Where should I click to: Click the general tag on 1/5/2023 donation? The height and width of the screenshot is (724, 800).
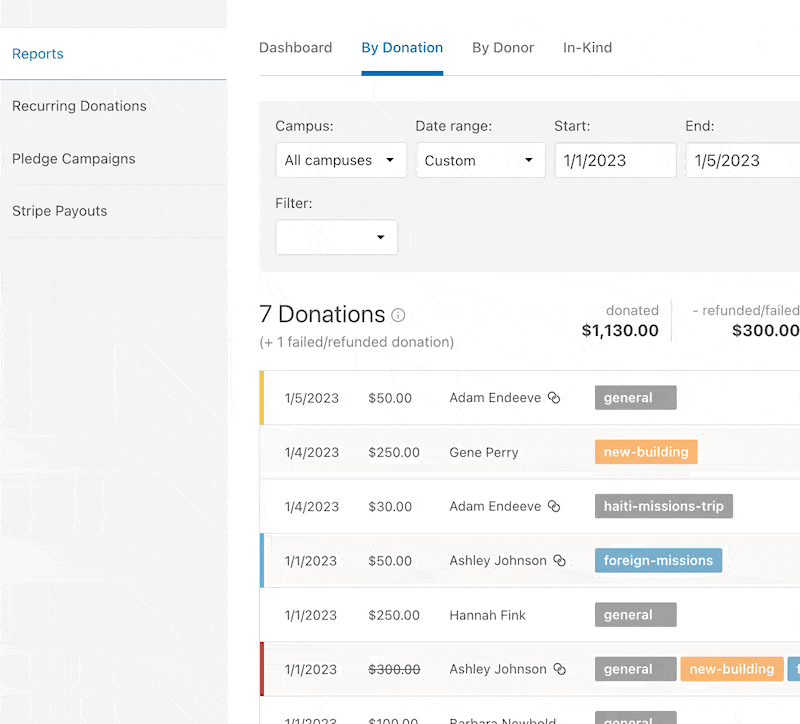636,397
